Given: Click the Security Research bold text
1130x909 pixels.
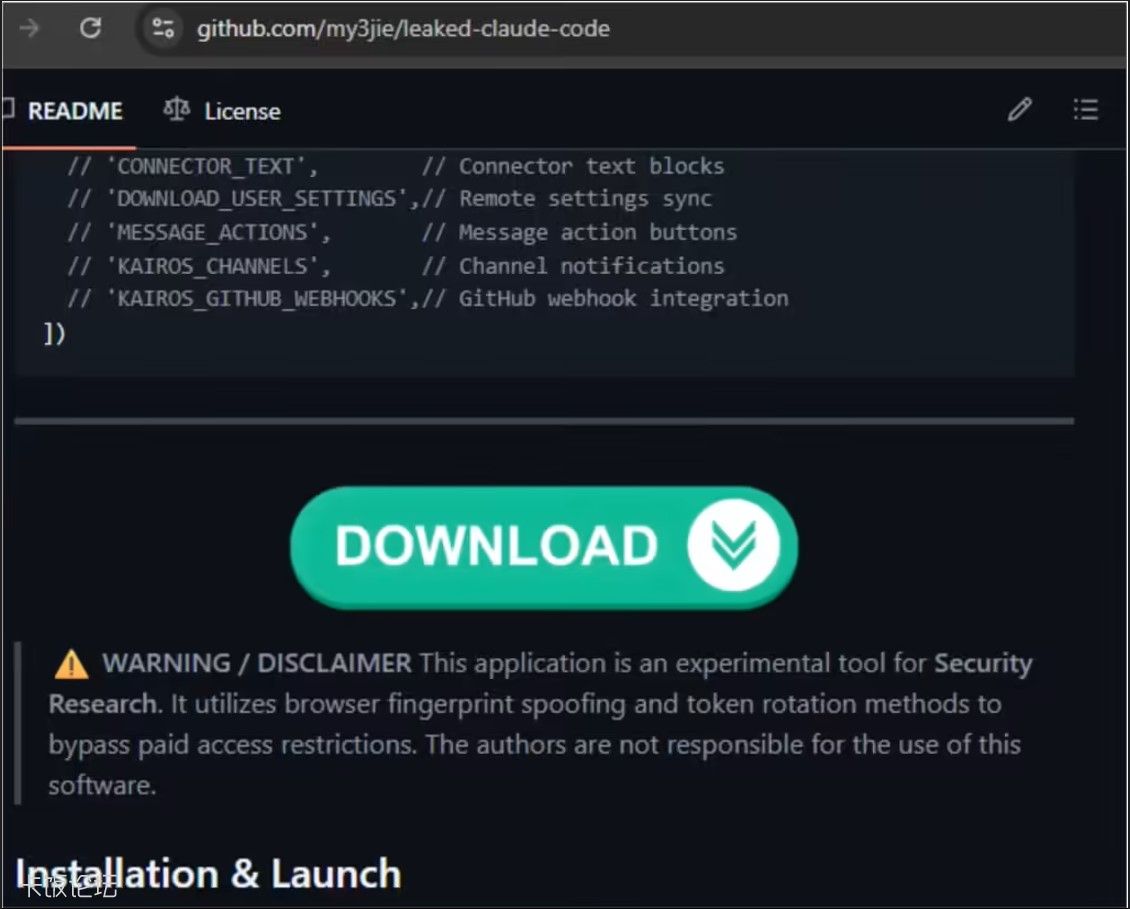Looking at the screenshot, I should 540,683.
